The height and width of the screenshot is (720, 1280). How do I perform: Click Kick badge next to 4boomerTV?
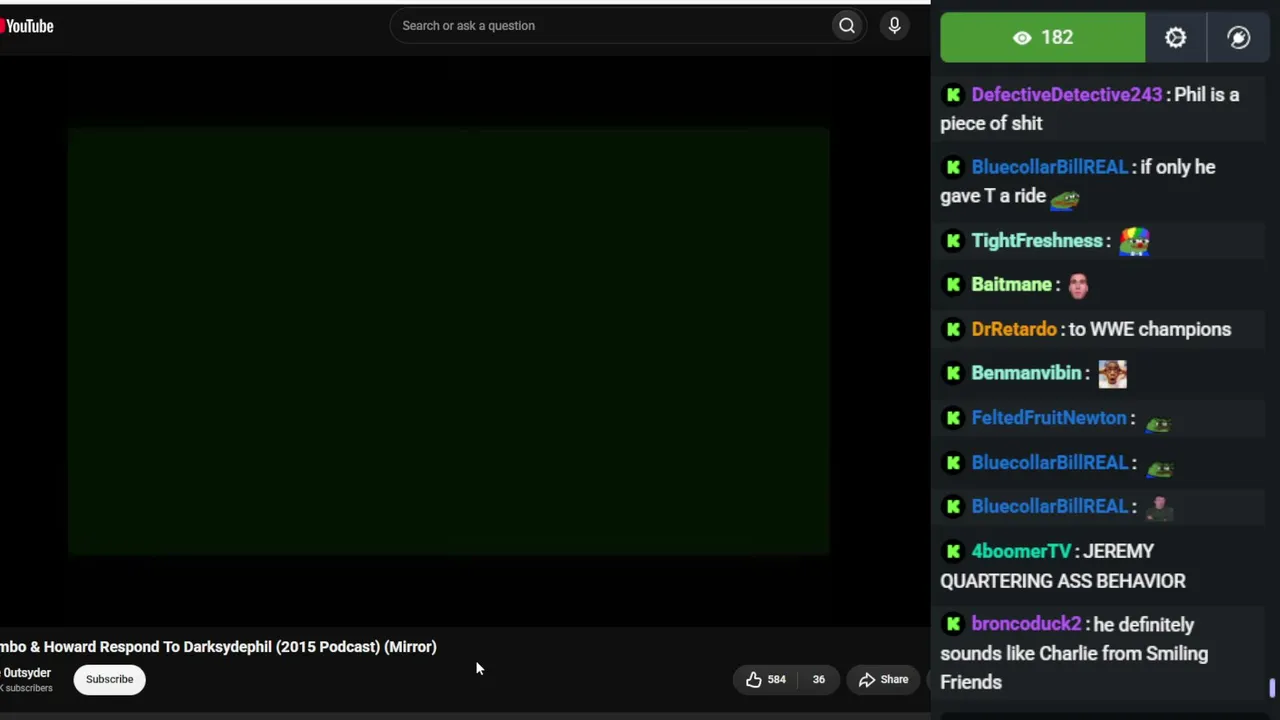[953, 551]
